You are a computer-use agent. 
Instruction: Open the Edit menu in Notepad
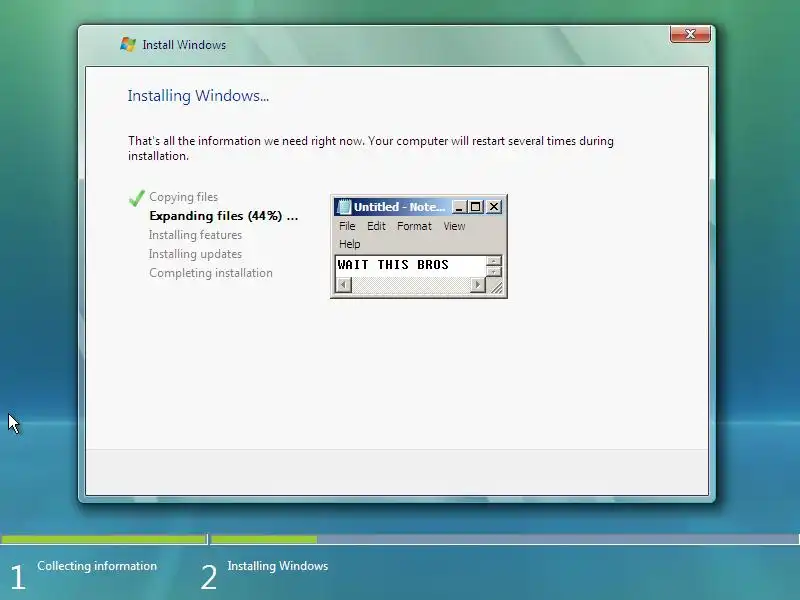(x=377, y=226)
